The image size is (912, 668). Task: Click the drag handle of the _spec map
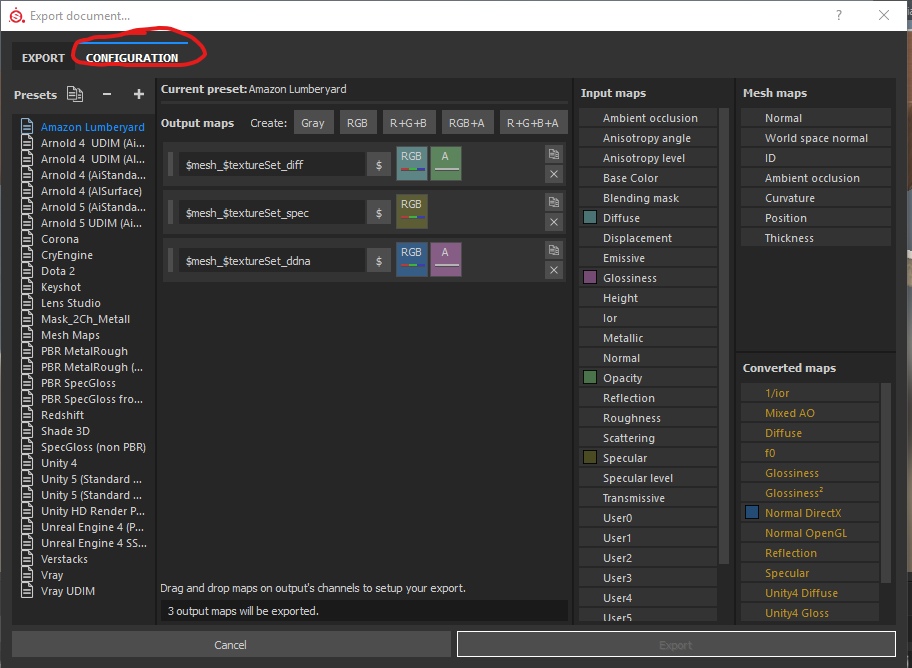pos(170,212)
